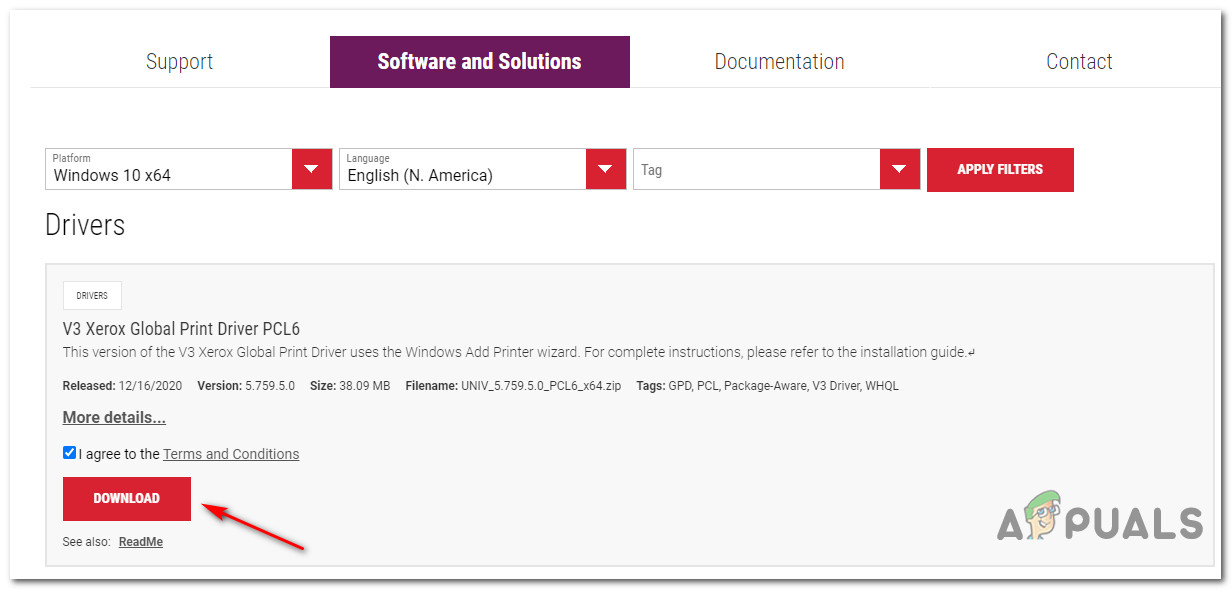Open the Contact tab

(1079, 62)
